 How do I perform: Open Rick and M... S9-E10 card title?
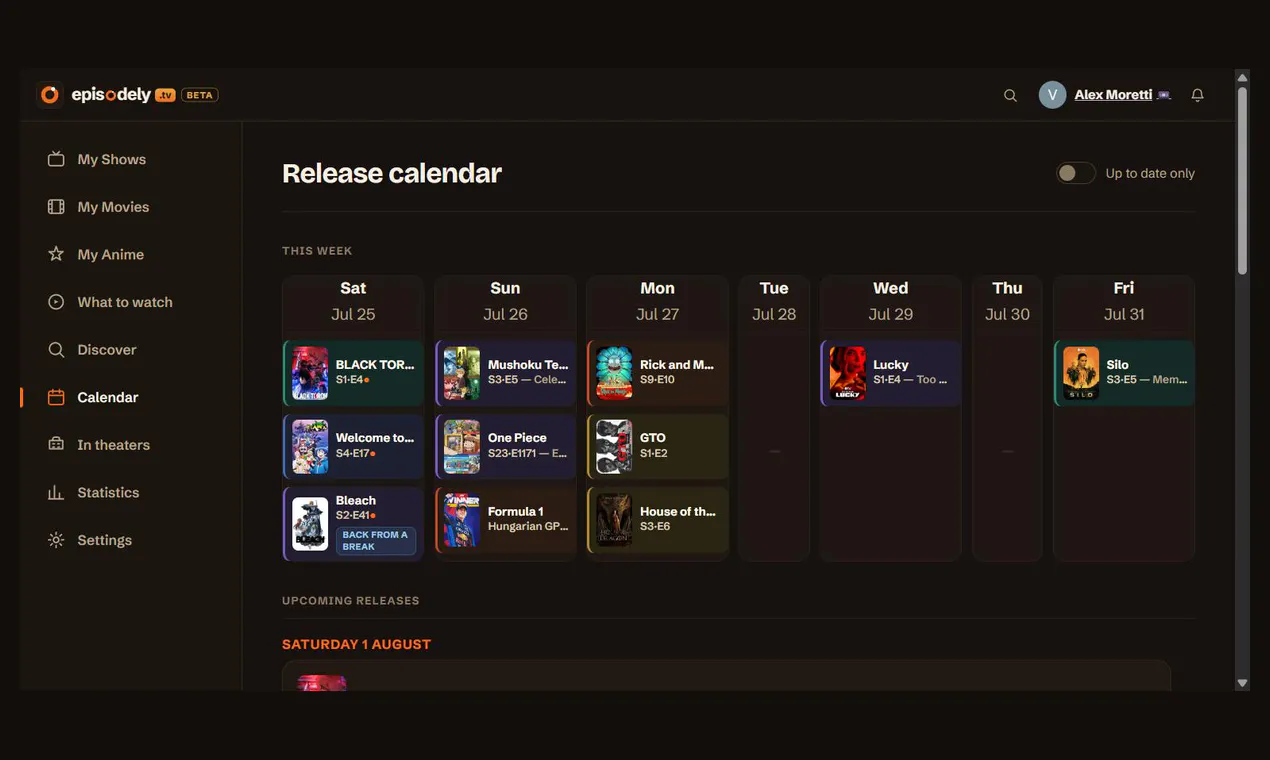point(677,365)
